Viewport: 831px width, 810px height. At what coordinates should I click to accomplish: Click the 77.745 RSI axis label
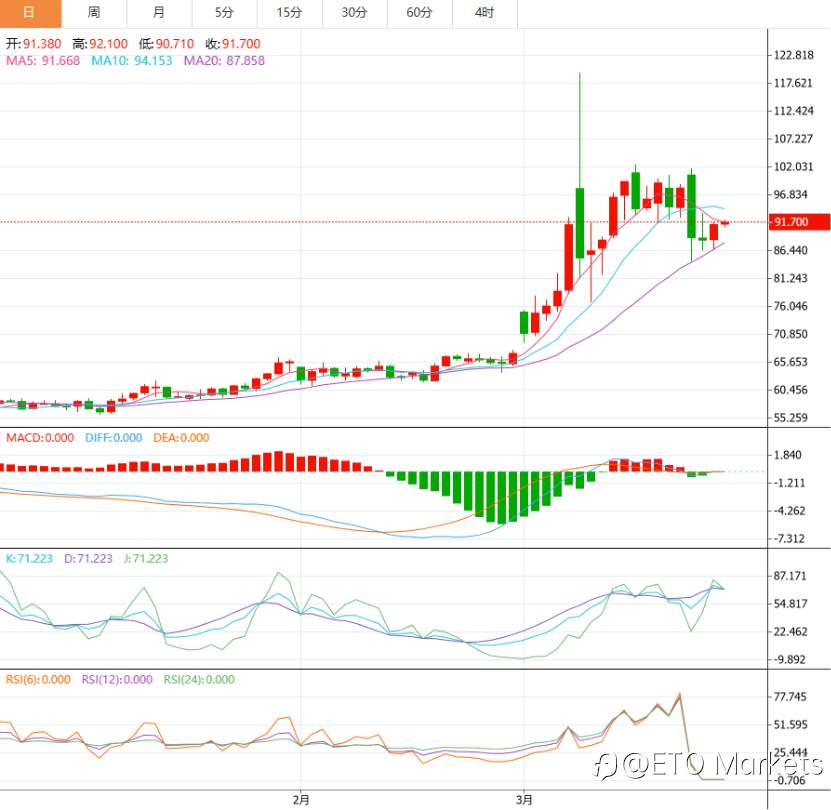pos(790,697)
